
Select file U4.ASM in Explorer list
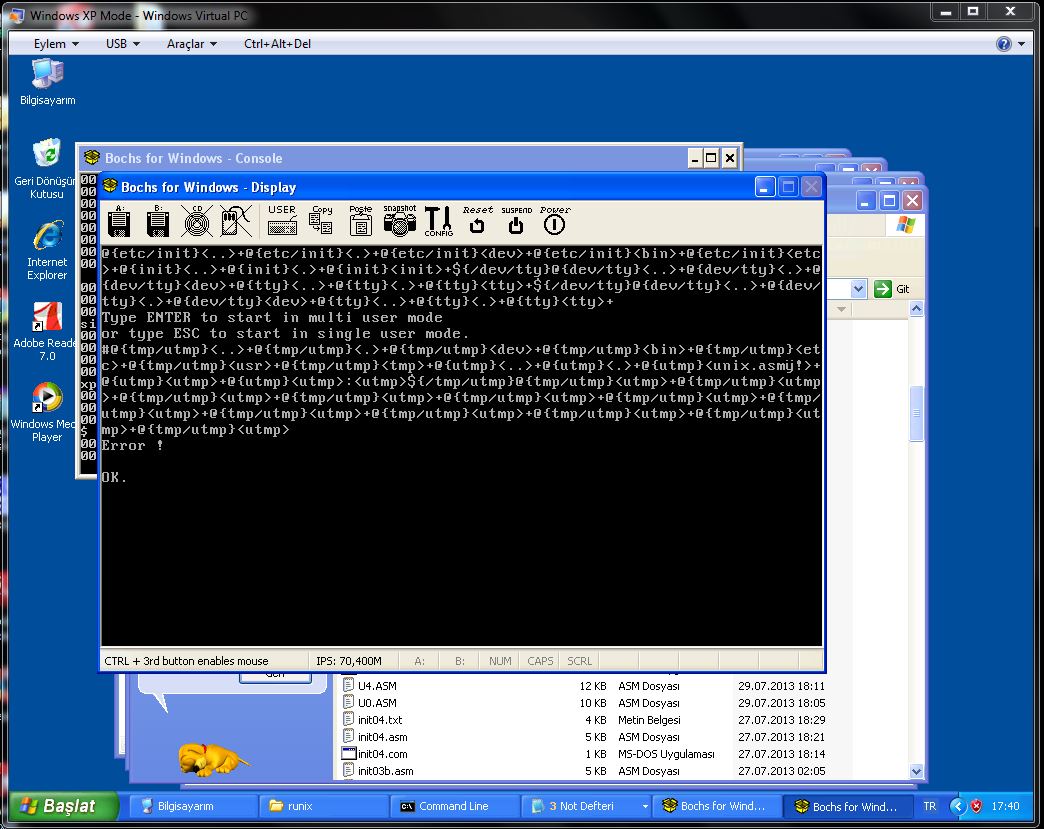pyautogui.click(x=377, y=686)
